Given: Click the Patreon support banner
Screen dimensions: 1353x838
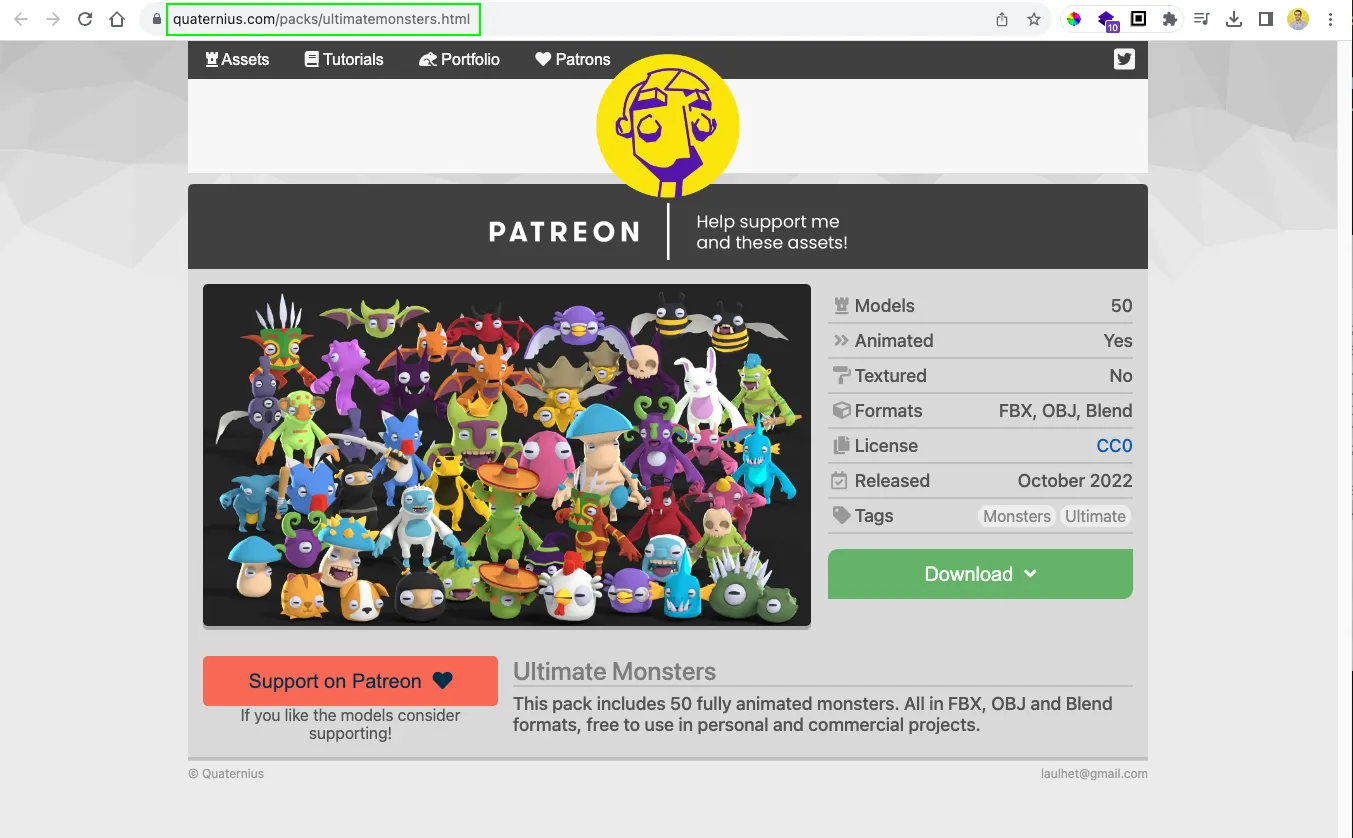Looking at the screenshot, I should [x=668, y=227].
